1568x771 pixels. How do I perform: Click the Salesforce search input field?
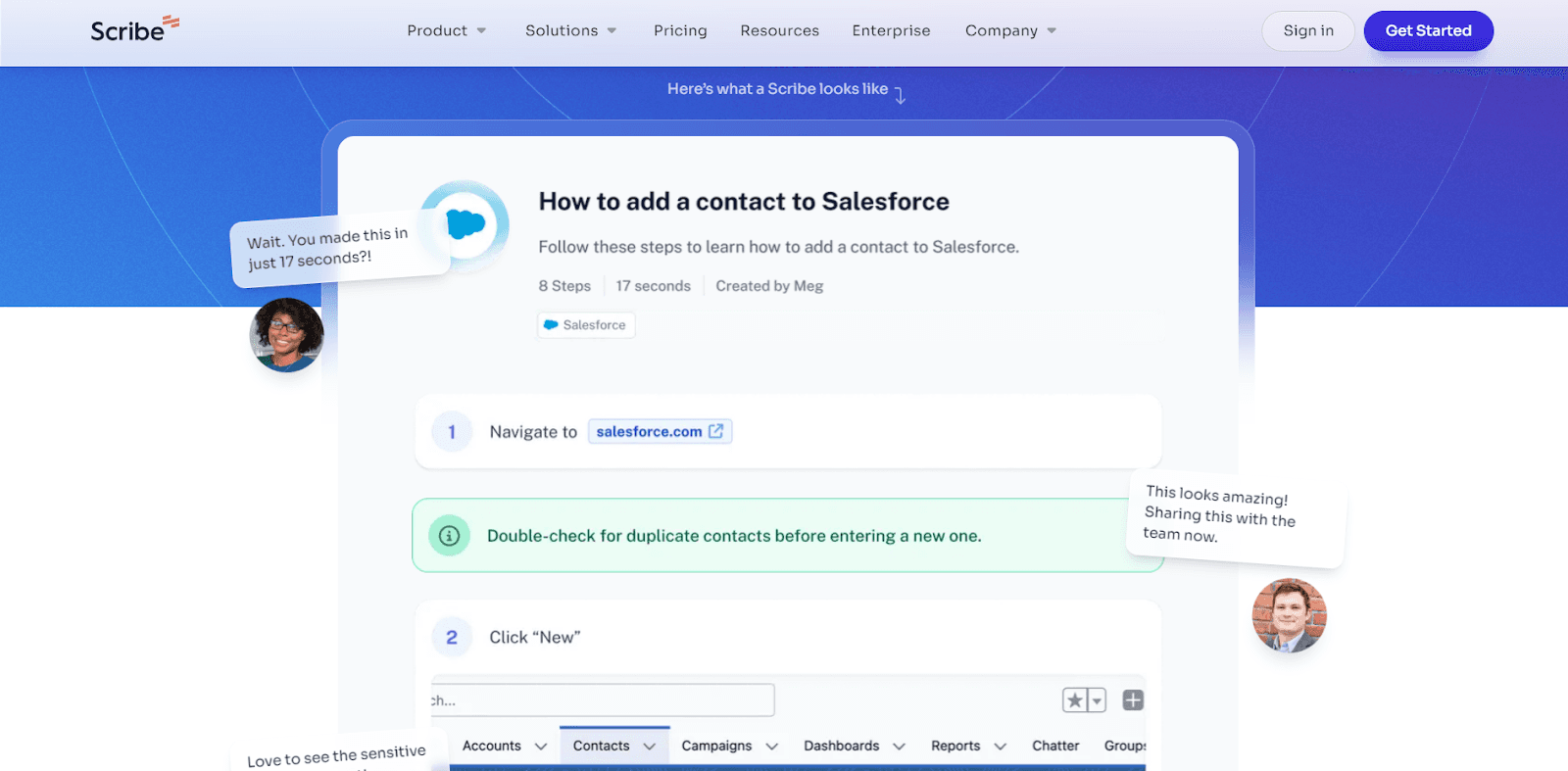[603, 700]
